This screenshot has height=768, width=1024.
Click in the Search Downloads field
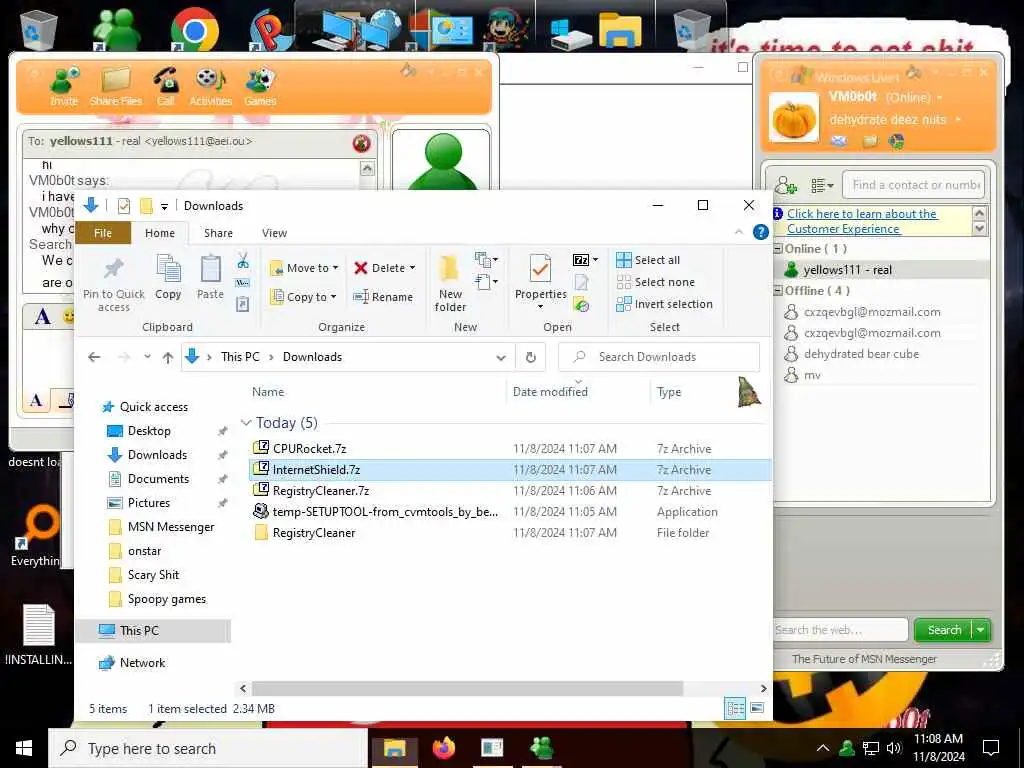(x=659, y=357)
